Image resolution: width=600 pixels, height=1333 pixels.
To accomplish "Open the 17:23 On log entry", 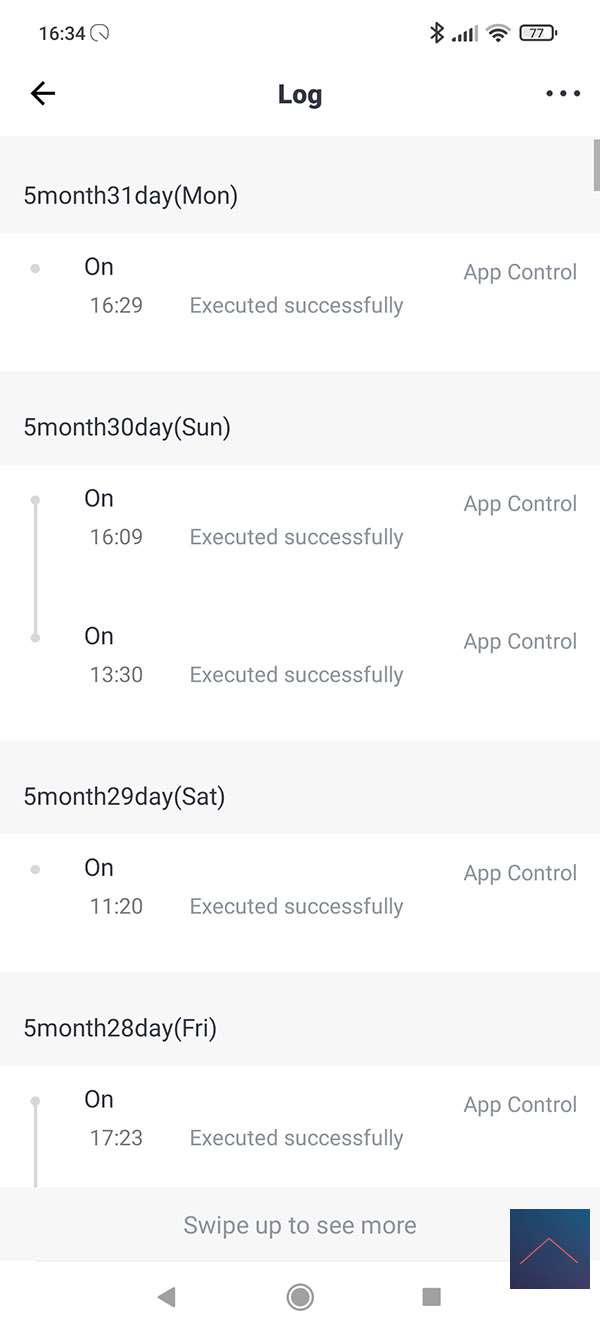I will [x=300, y=1119].
